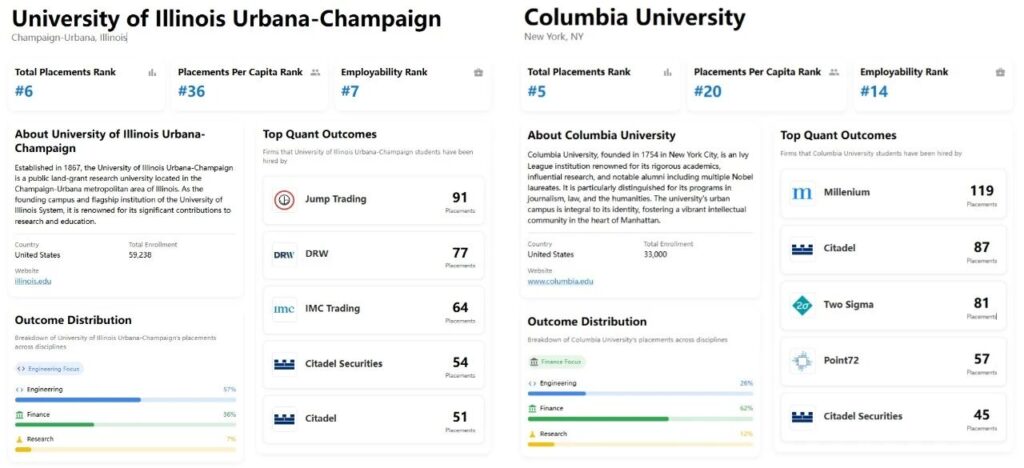Open the illinois.edu website link
Viewport: 1024px width, 468px height.
point(33,281)
